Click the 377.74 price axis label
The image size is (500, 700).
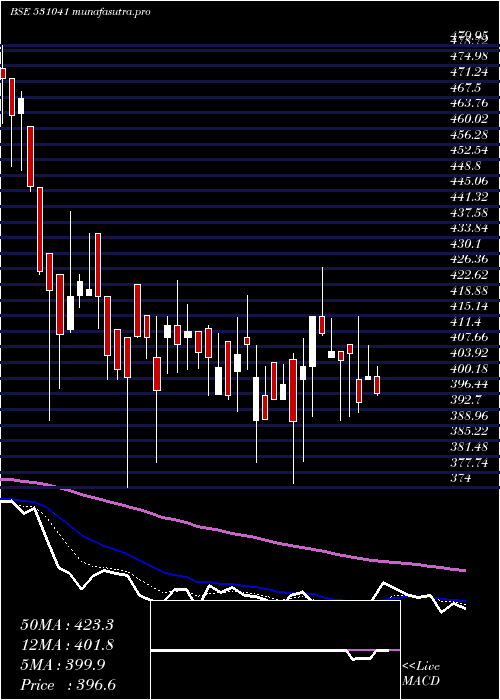pos(469,461)
